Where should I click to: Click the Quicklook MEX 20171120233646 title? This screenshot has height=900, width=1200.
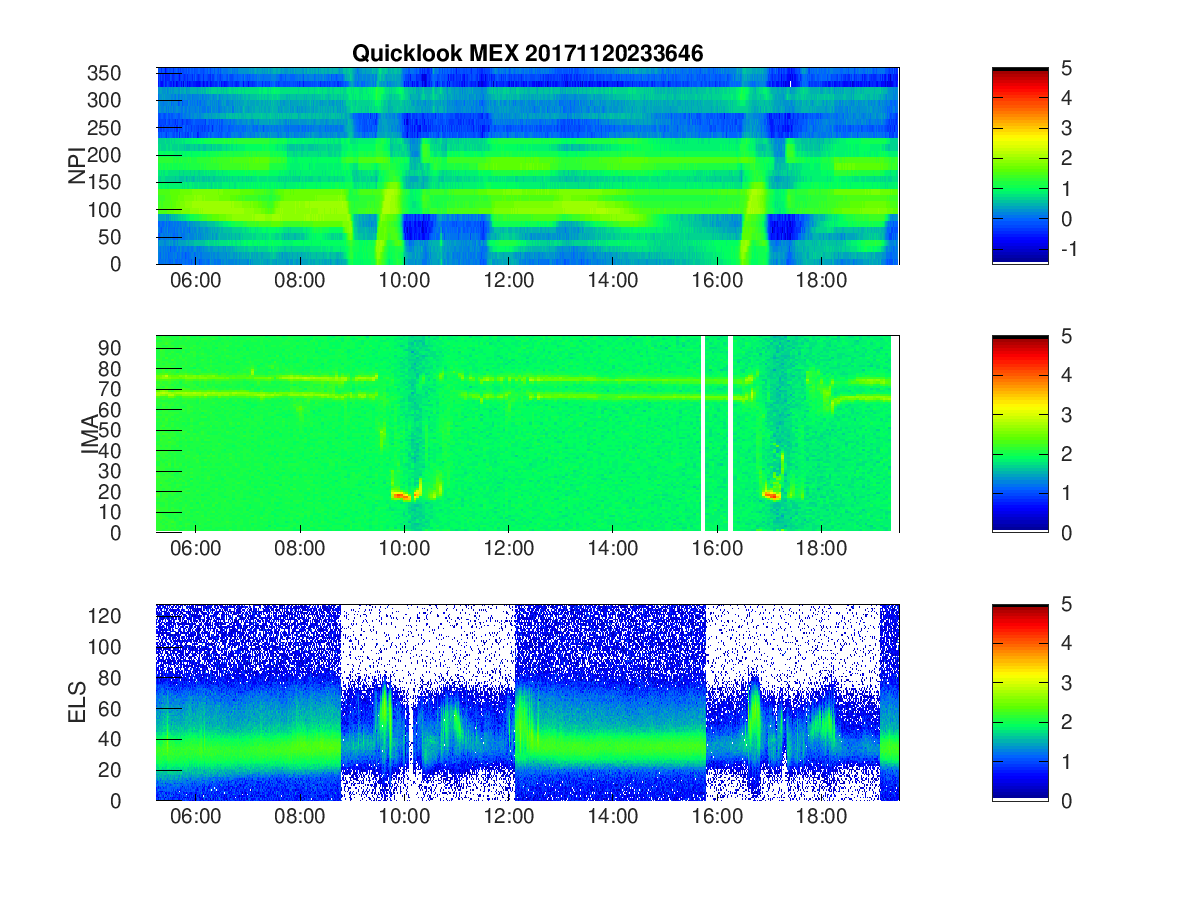tap(528, 54)
